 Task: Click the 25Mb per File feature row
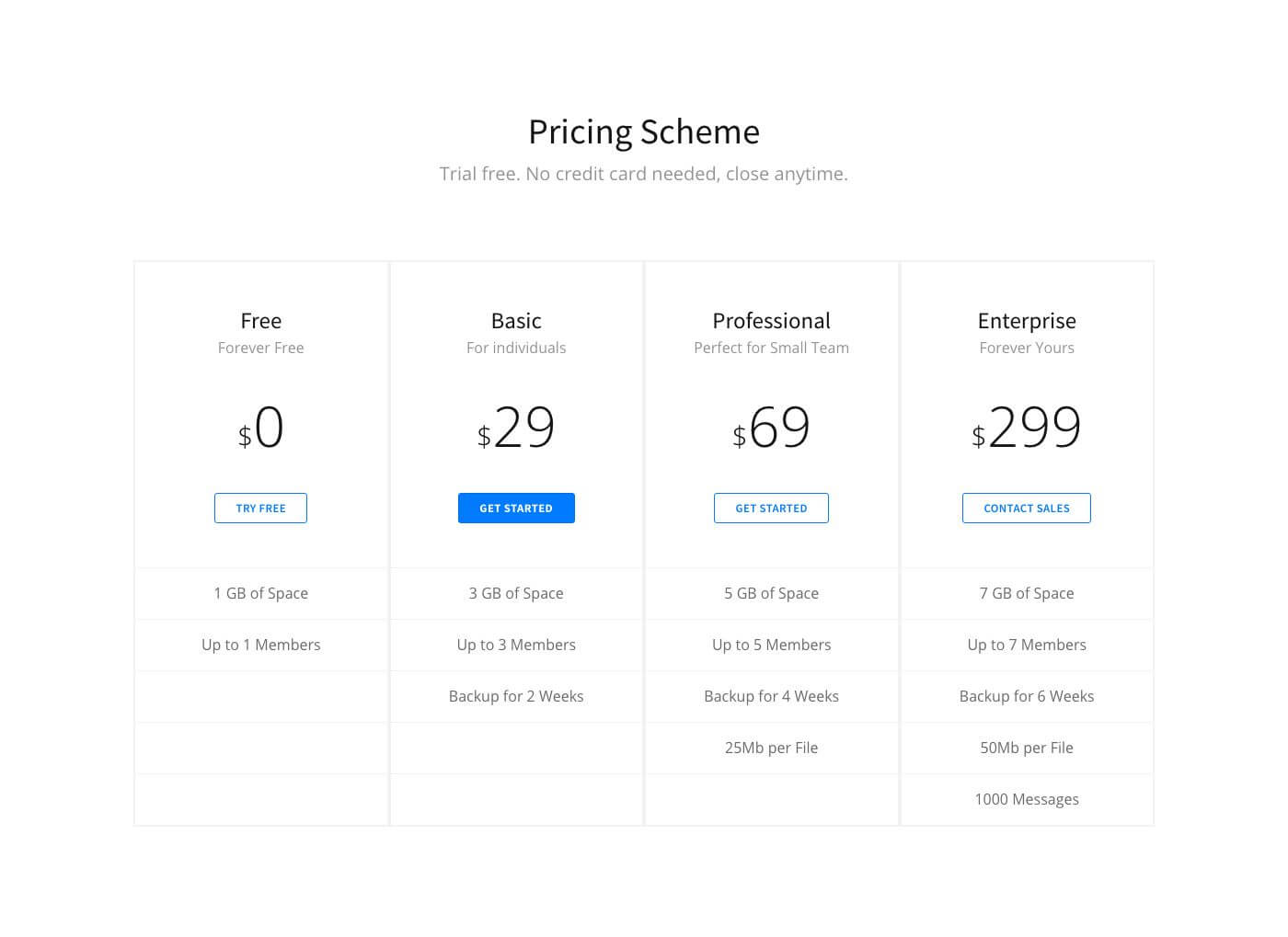coord(771,748)
